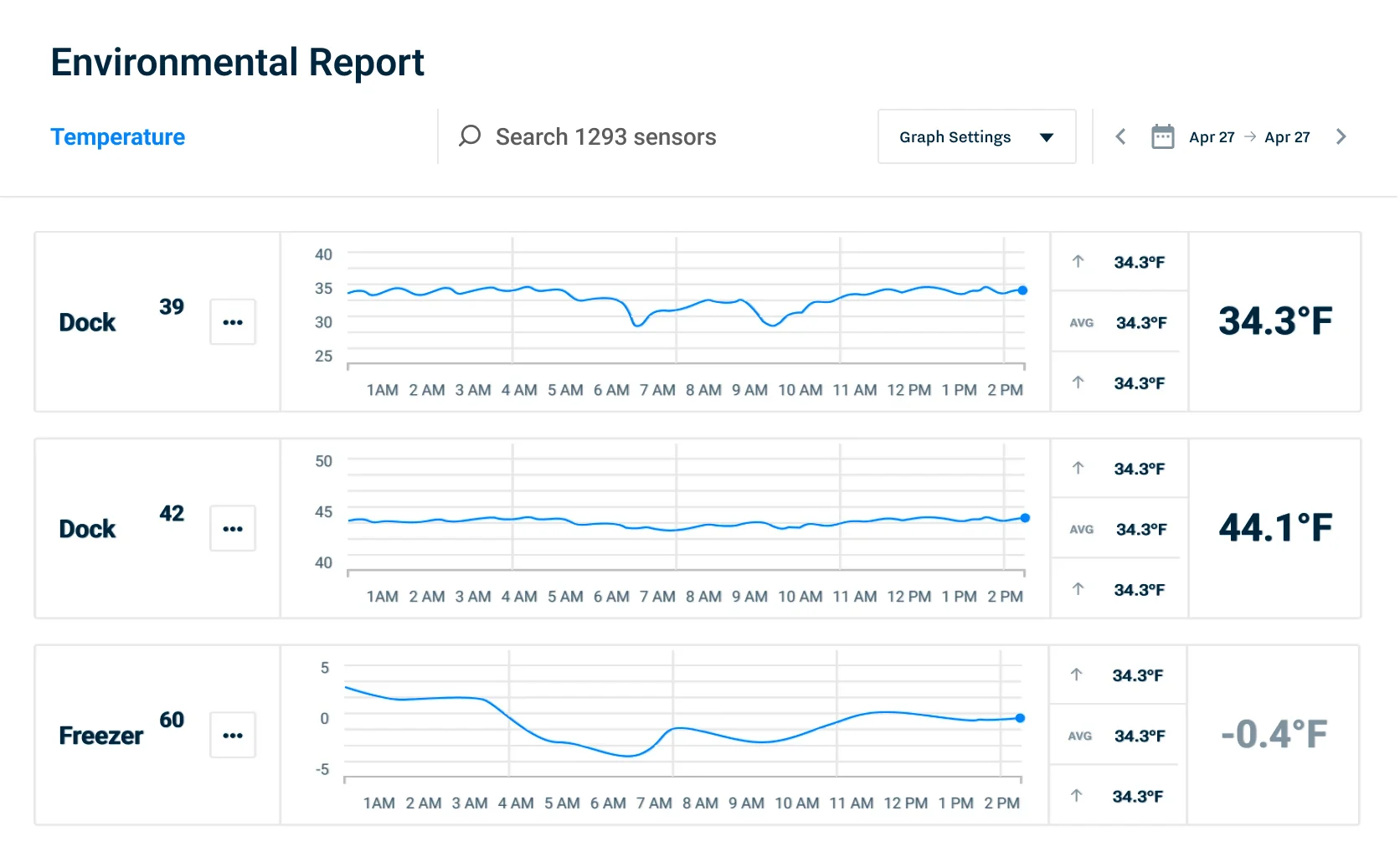This screenshot has width=1400, height=867.
Task: Click Dock 42 AVG stat value
Action: pyautogui.click(x=1141, y=530)
